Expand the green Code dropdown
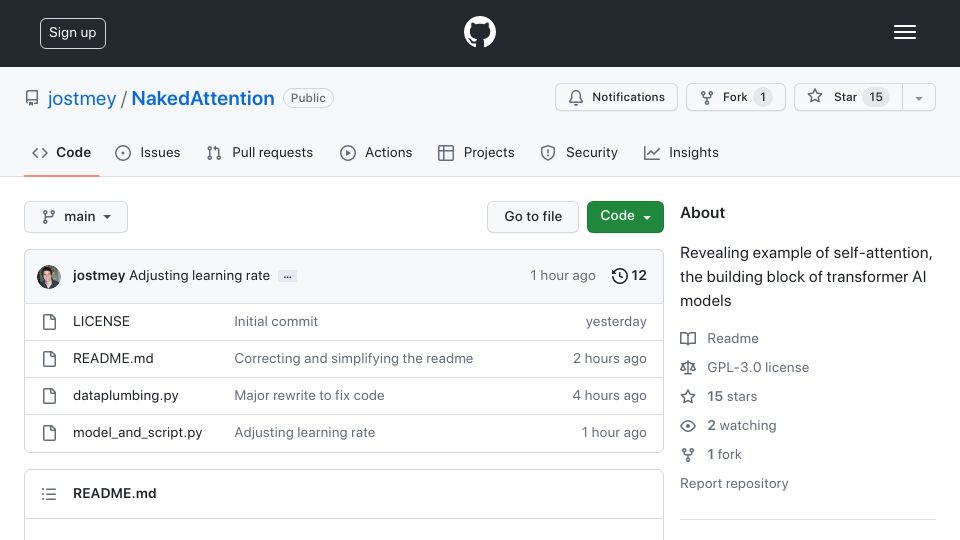Image resolution: width=960 pixels, height=540 pixels. [625, 217]
